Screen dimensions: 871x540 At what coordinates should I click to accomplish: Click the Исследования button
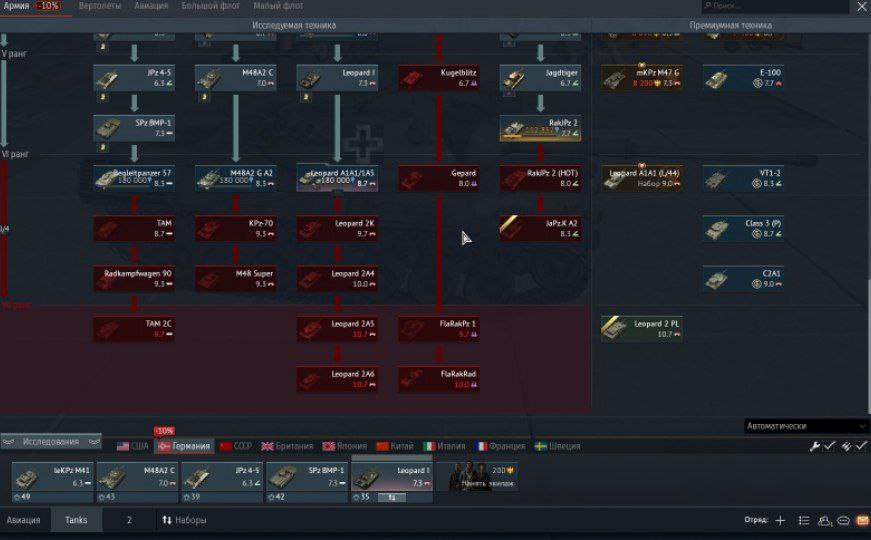pos(51,442)
